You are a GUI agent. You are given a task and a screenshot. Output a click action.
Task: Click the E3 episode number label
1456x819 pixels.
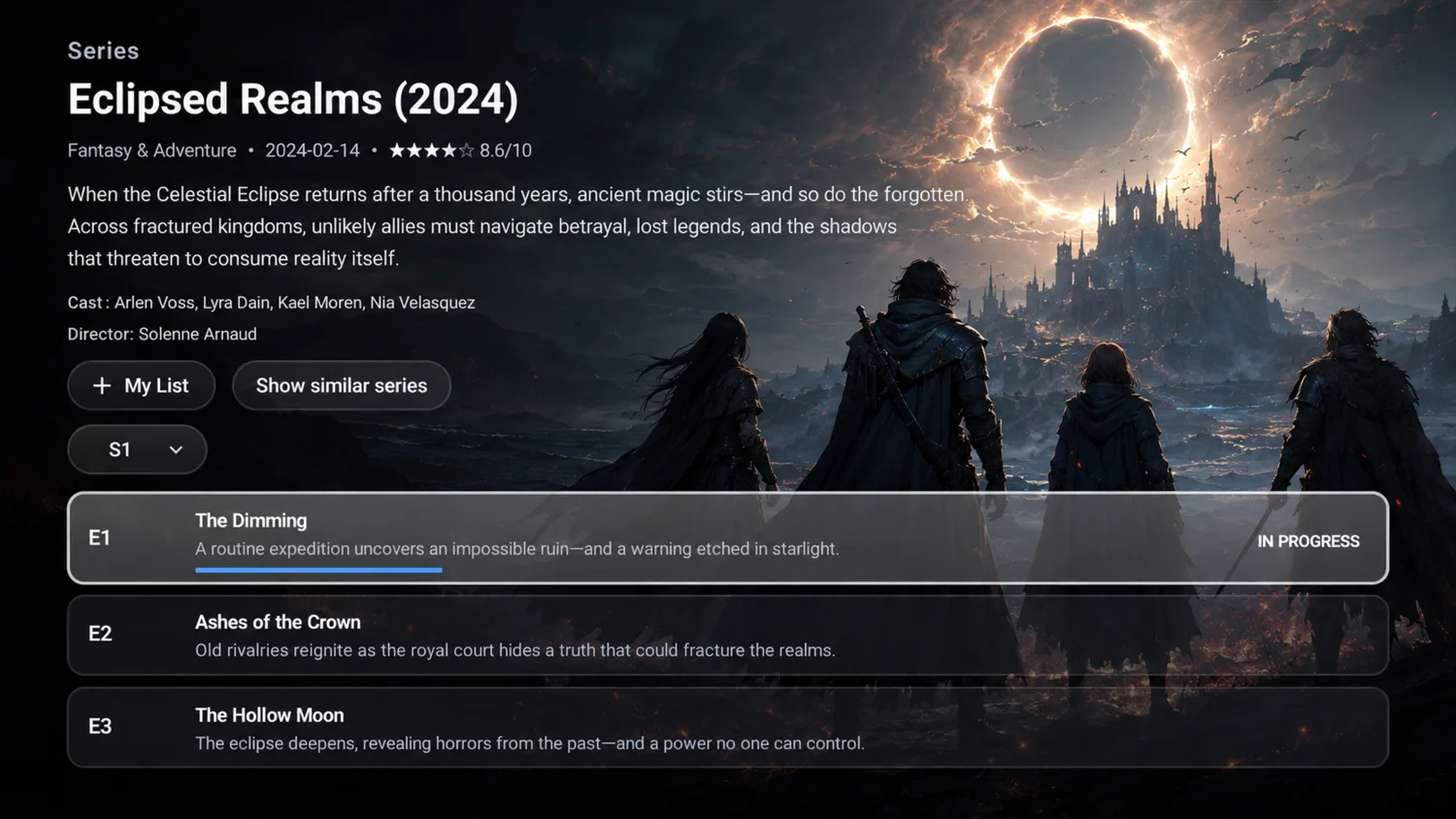(100, 727)
